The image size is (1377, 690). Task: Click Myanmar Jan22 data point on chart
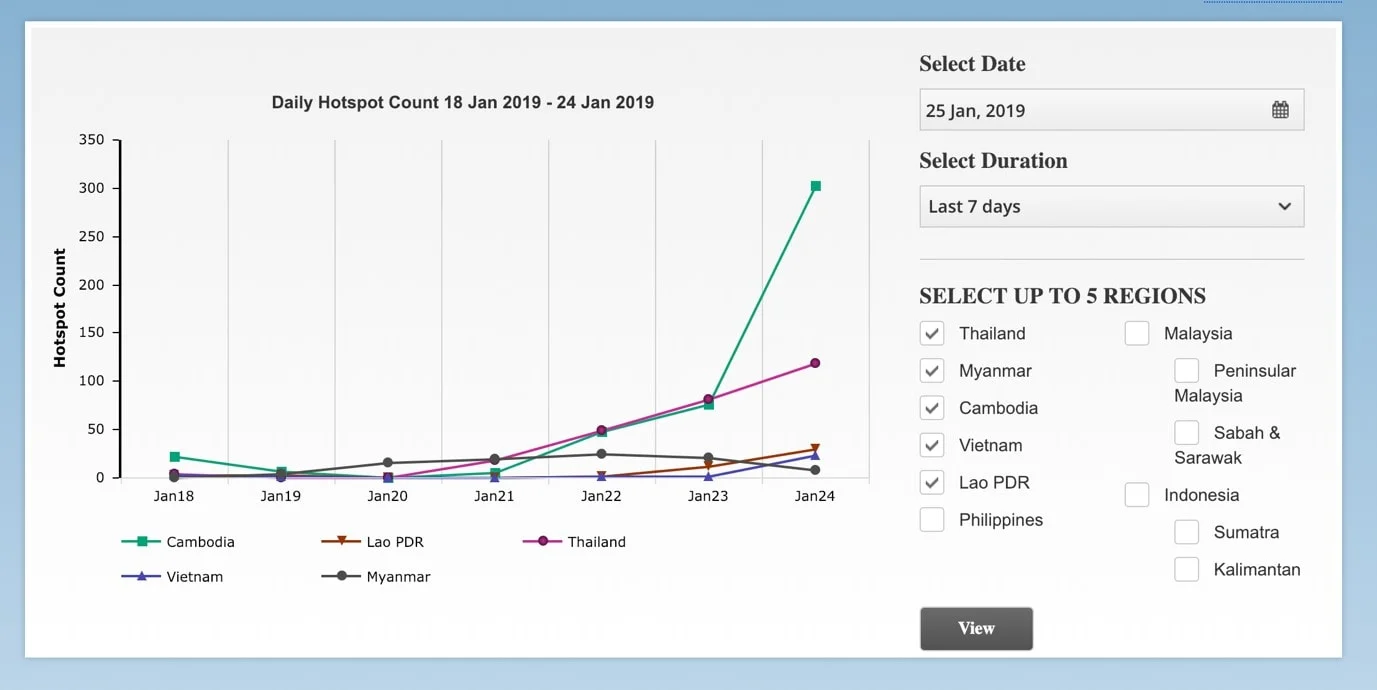click(x=602, y=454)
